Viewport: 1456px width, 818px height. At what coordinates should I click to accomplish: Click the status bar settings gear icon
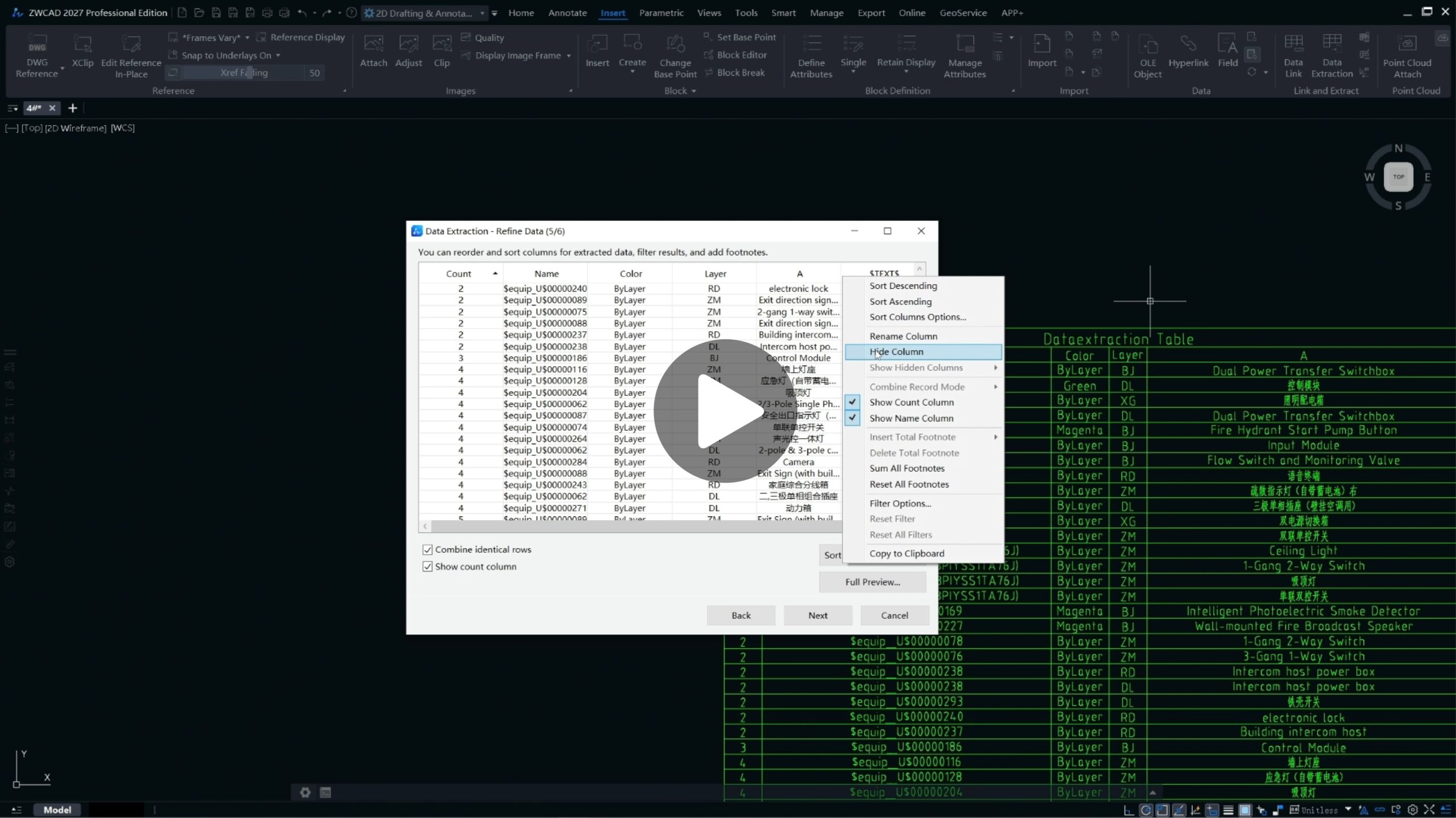(1413, 809)
